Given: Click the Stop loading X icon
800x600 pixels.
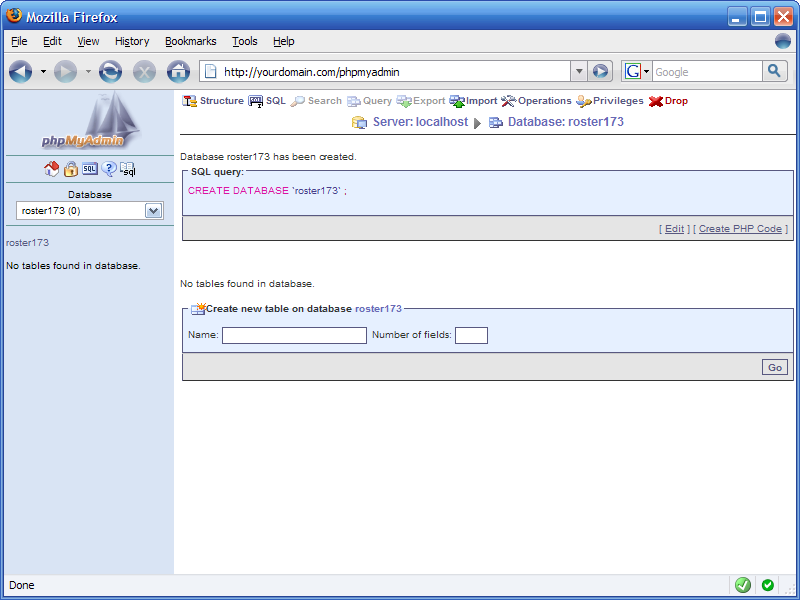Looking at the screenshot, I should point(144,72).
